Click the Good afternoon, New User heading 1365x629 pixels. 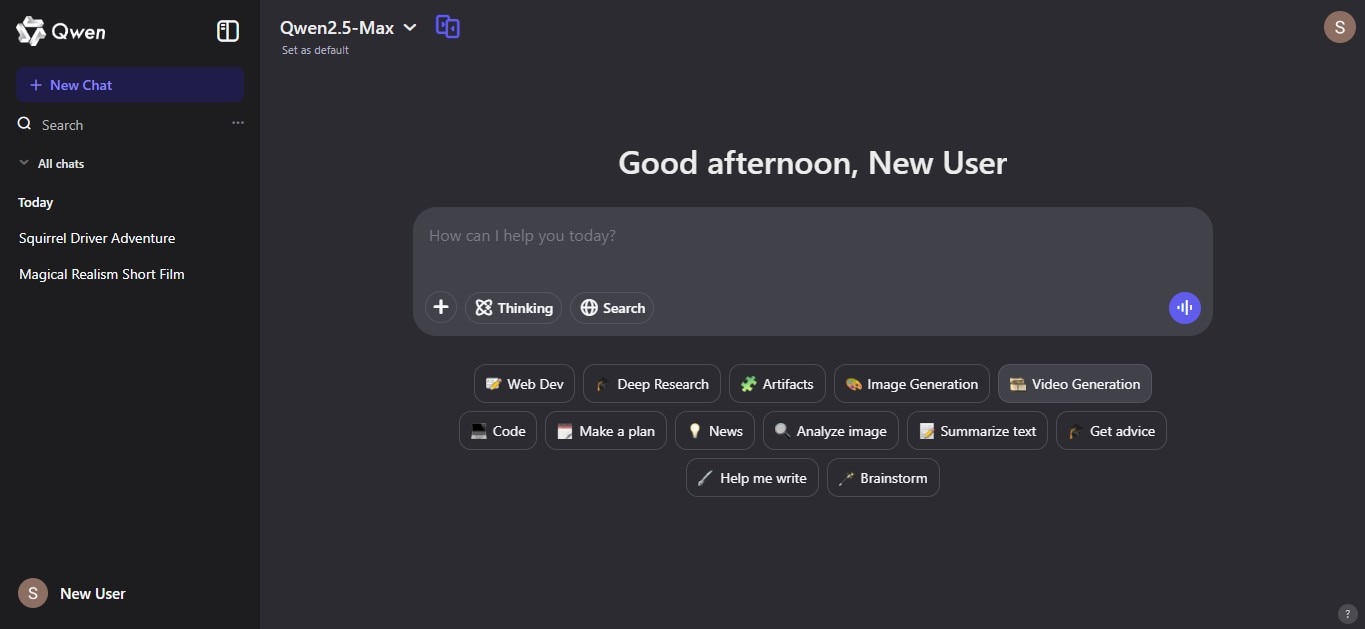(x=812, y=162)
